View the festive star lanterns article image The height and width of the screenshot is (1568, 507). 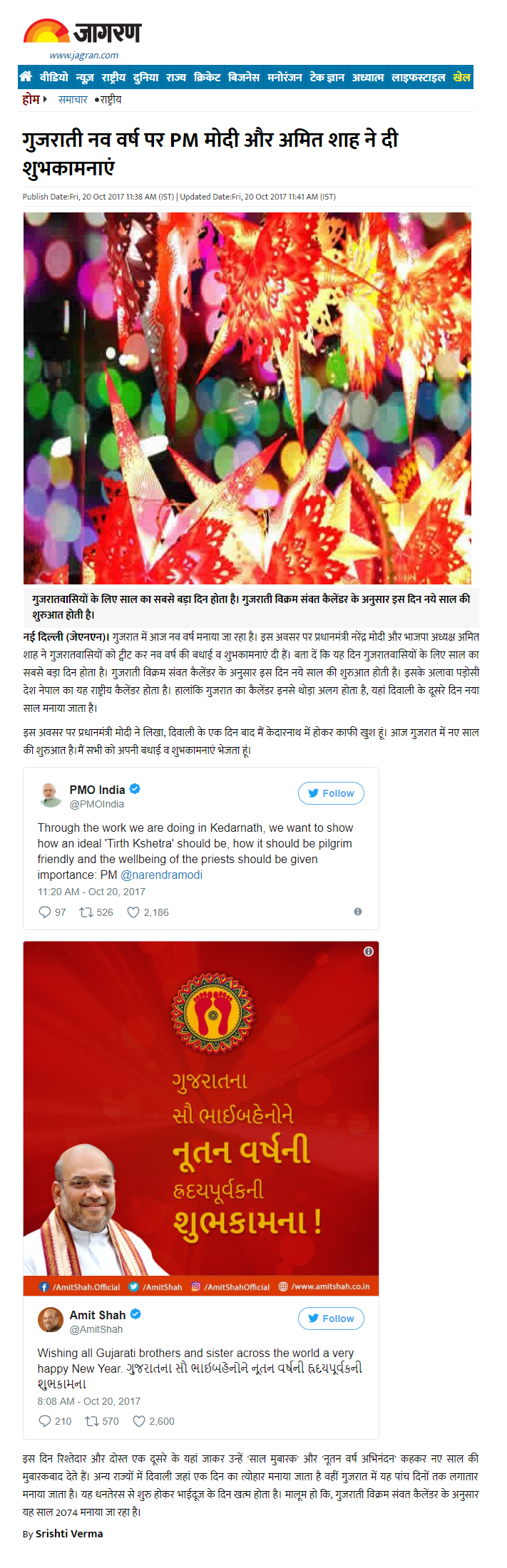pyautogui.click(x=247, y=398)
